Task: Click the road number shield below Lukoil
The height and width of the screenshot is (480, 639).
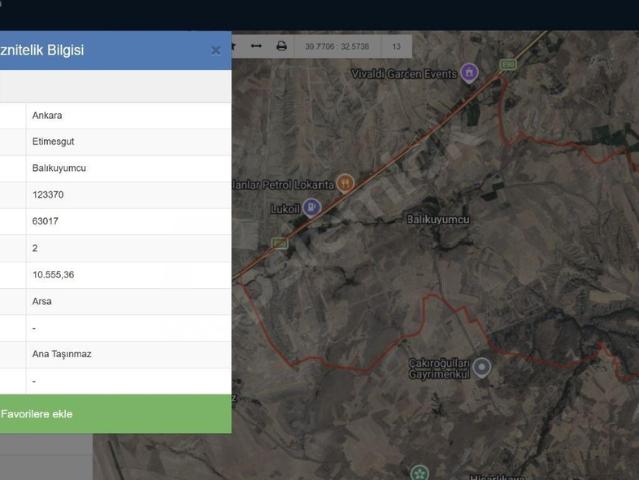Action: (280, 243)
